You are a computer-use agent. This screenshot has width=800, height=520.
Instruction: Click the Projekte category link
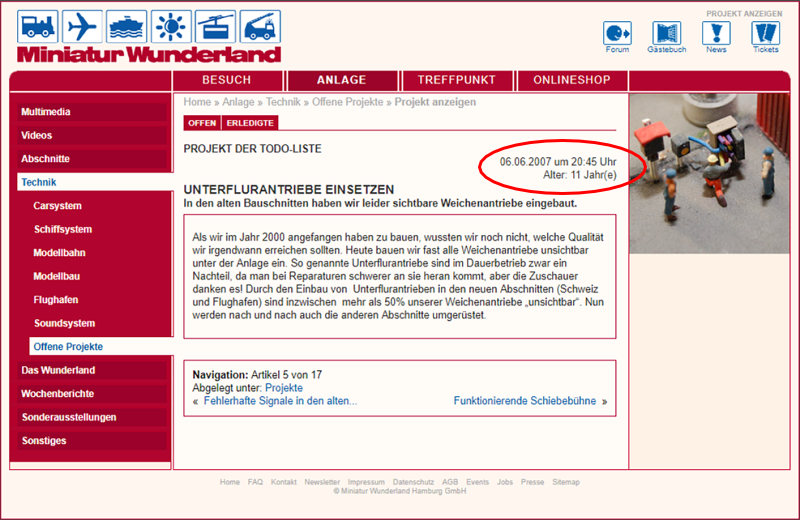[284, 388]
